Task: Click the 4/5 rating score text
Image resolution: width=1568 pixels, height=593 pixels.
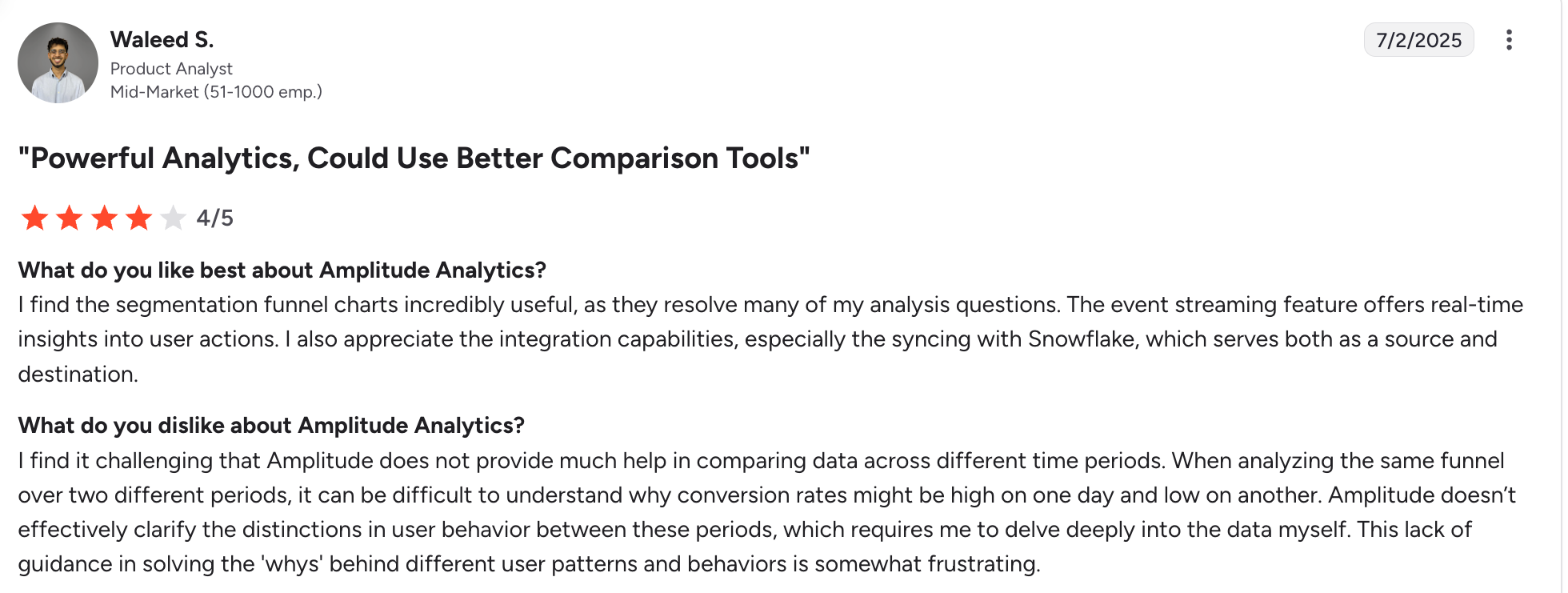Action: click(x=215, y=218)
